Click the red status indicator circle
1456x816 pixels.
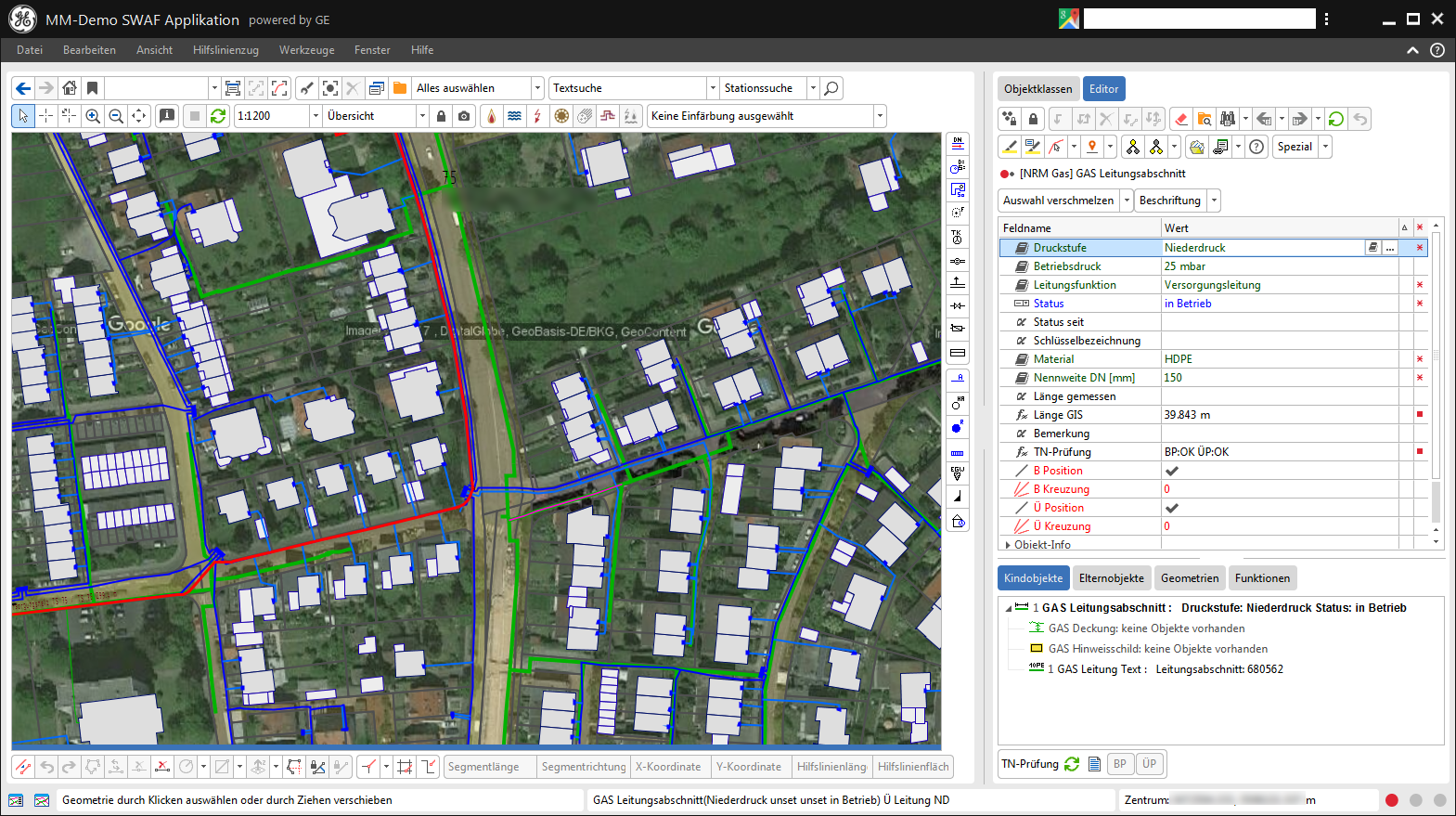[1391, 800]
